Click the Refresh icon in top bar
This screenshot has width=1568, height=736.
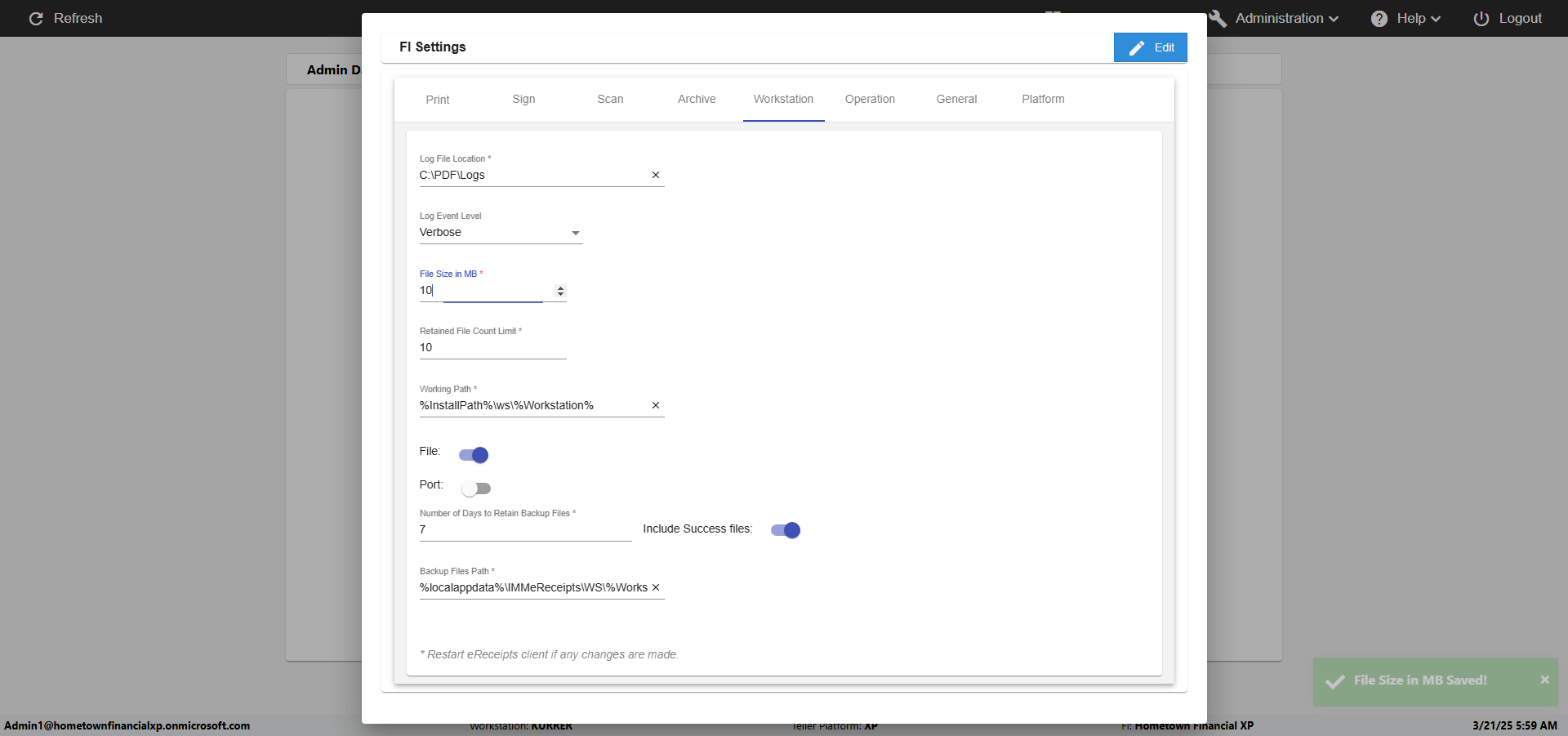36,18
